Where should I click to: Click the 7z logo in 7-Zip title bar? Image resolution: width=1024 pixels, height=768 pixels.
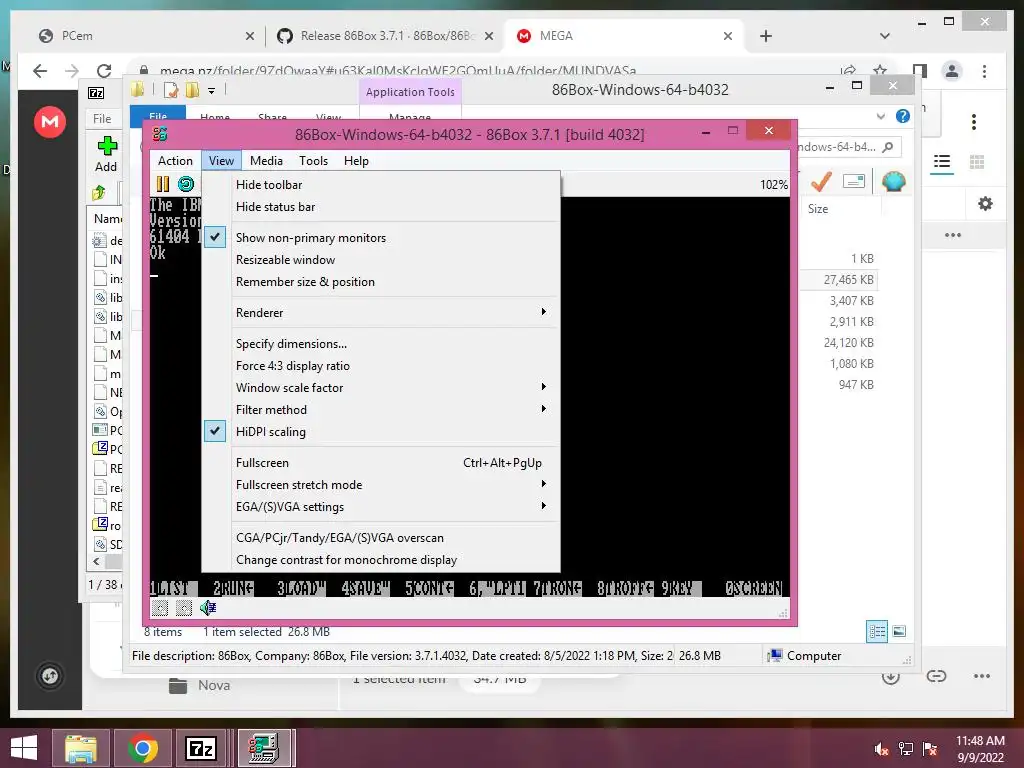click(x=96, y=93)
